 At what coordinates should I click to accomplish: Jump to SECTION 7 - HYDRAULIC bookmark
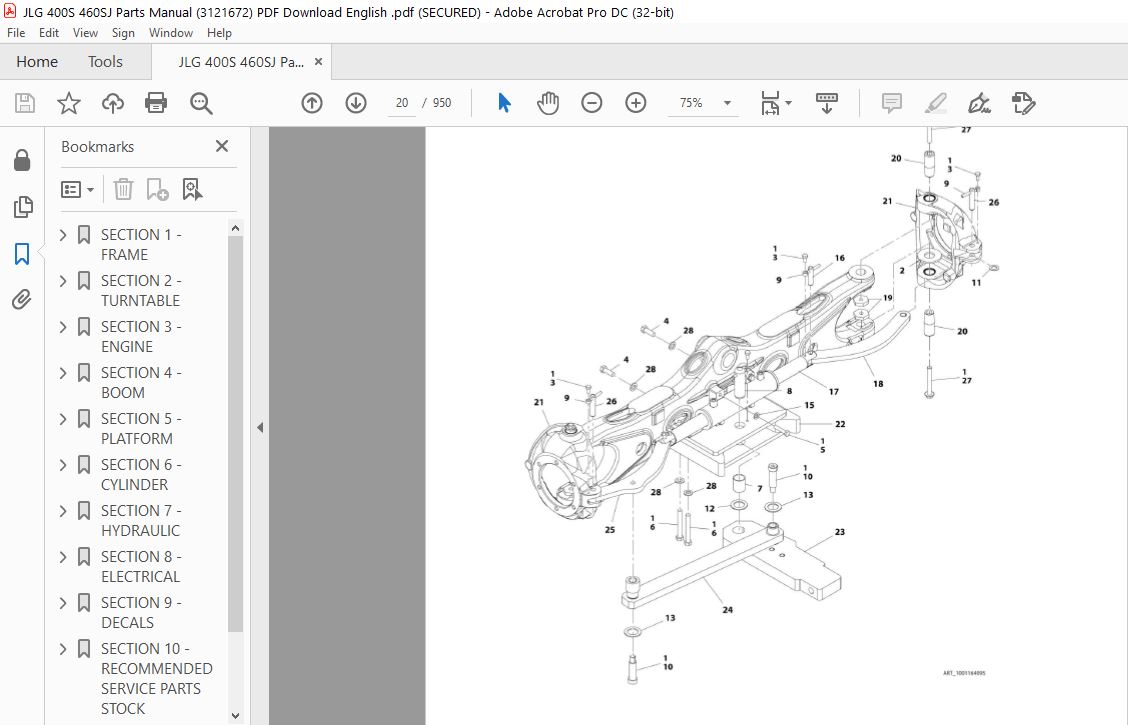coord(141,521)
